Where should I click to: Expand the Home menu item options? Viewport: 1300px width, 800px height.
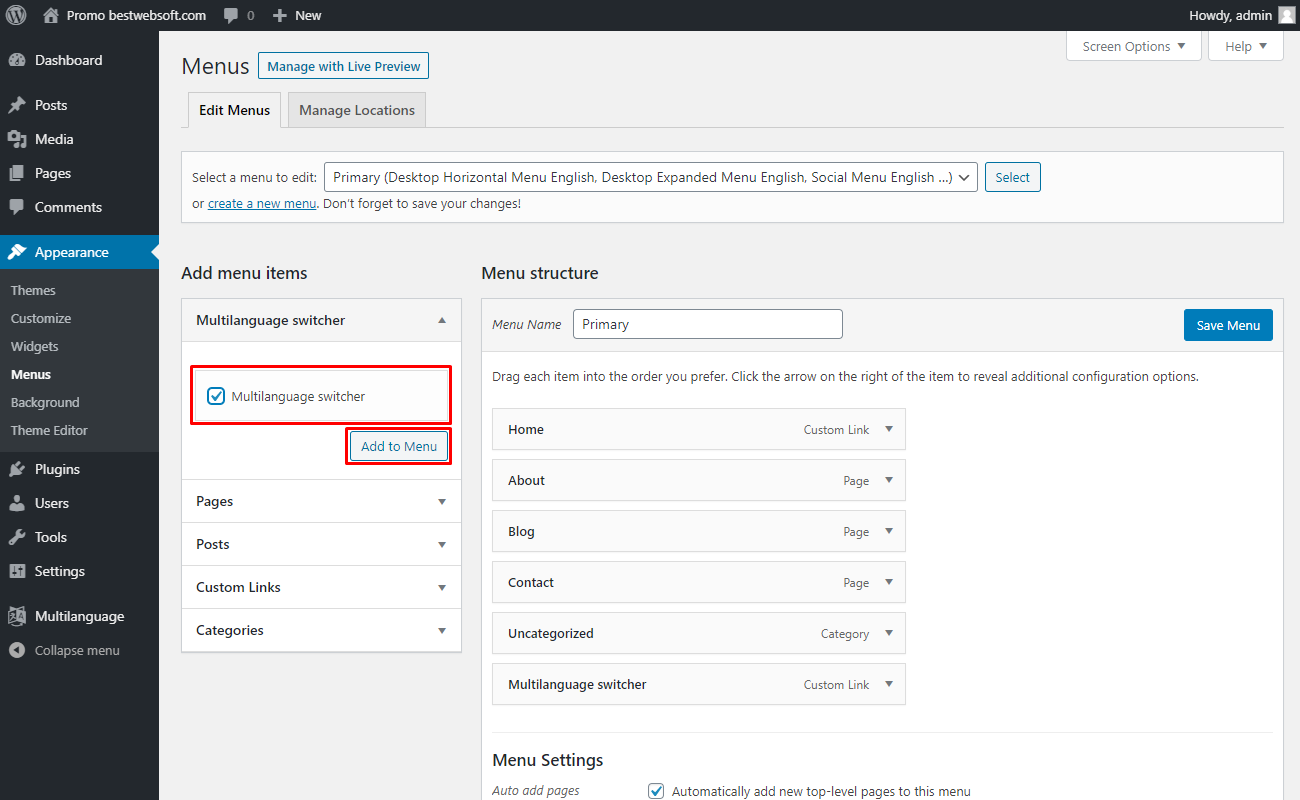pyautogui.click(x=888, y=429)
